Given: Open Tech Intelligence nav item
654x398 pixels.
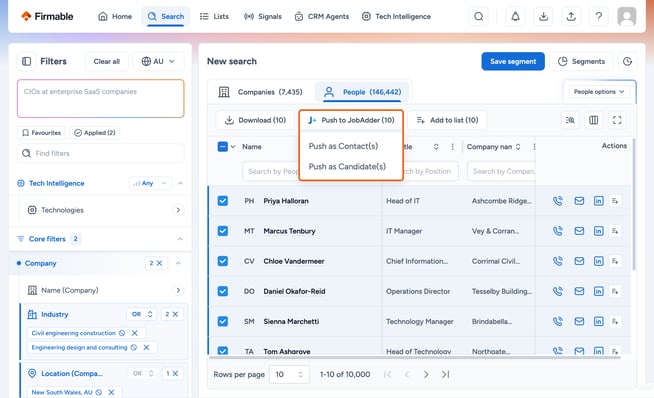Looking at the screenshot, I should [x=396, y=17].
